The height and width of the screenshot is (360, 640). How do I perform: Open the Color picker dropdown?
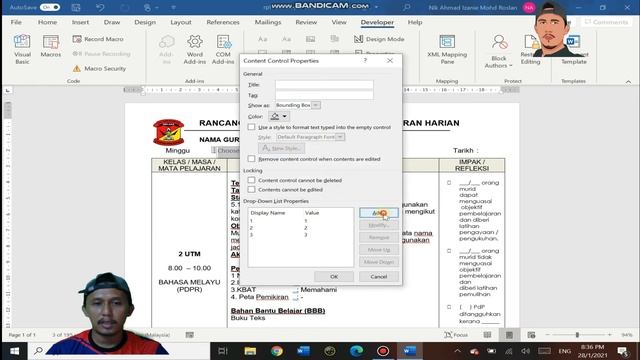(284, 116)
